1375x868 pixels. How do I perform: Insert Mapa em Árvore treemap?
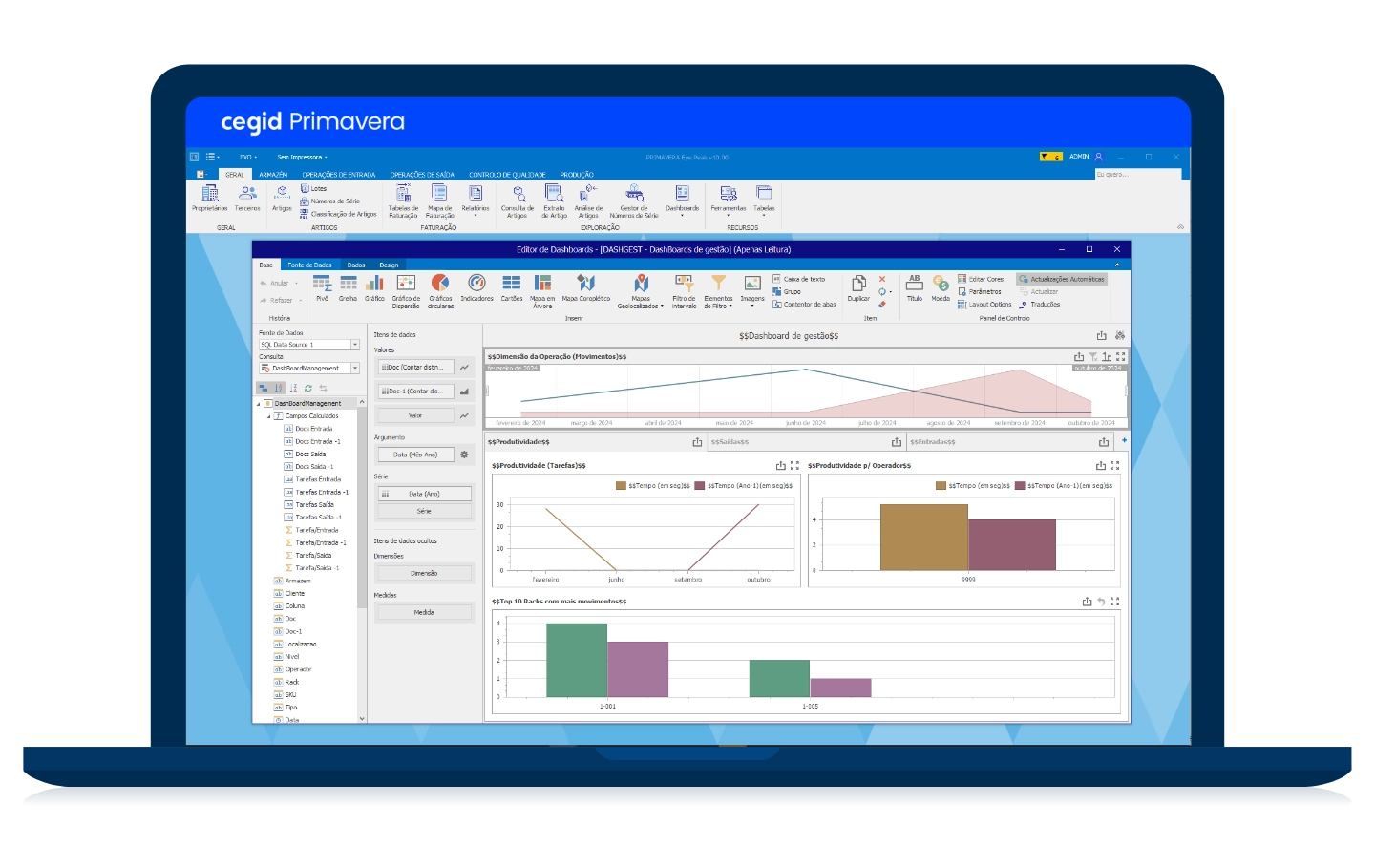tap(542, 291)
